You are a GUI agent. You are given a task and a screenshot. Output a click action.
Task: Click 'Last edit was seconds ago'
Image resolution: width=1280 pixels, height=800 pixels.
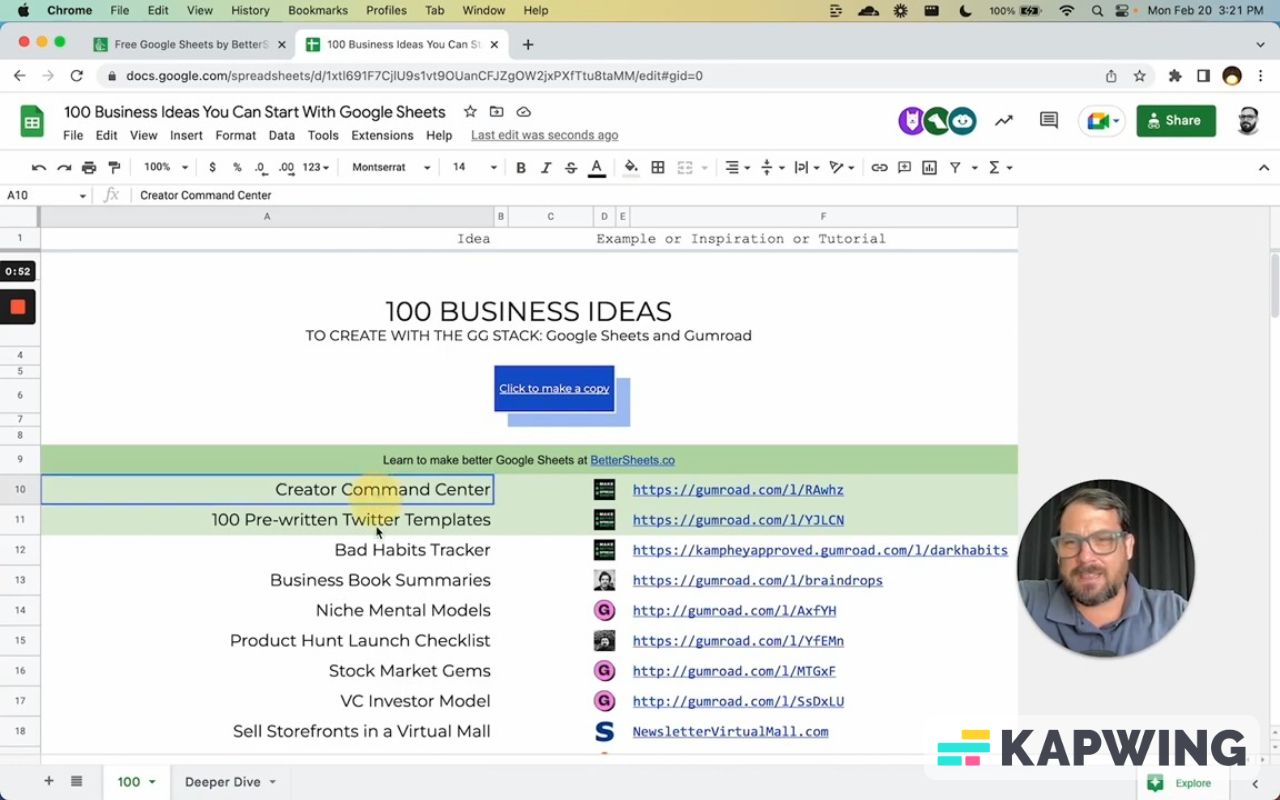[x=544, y=135]
